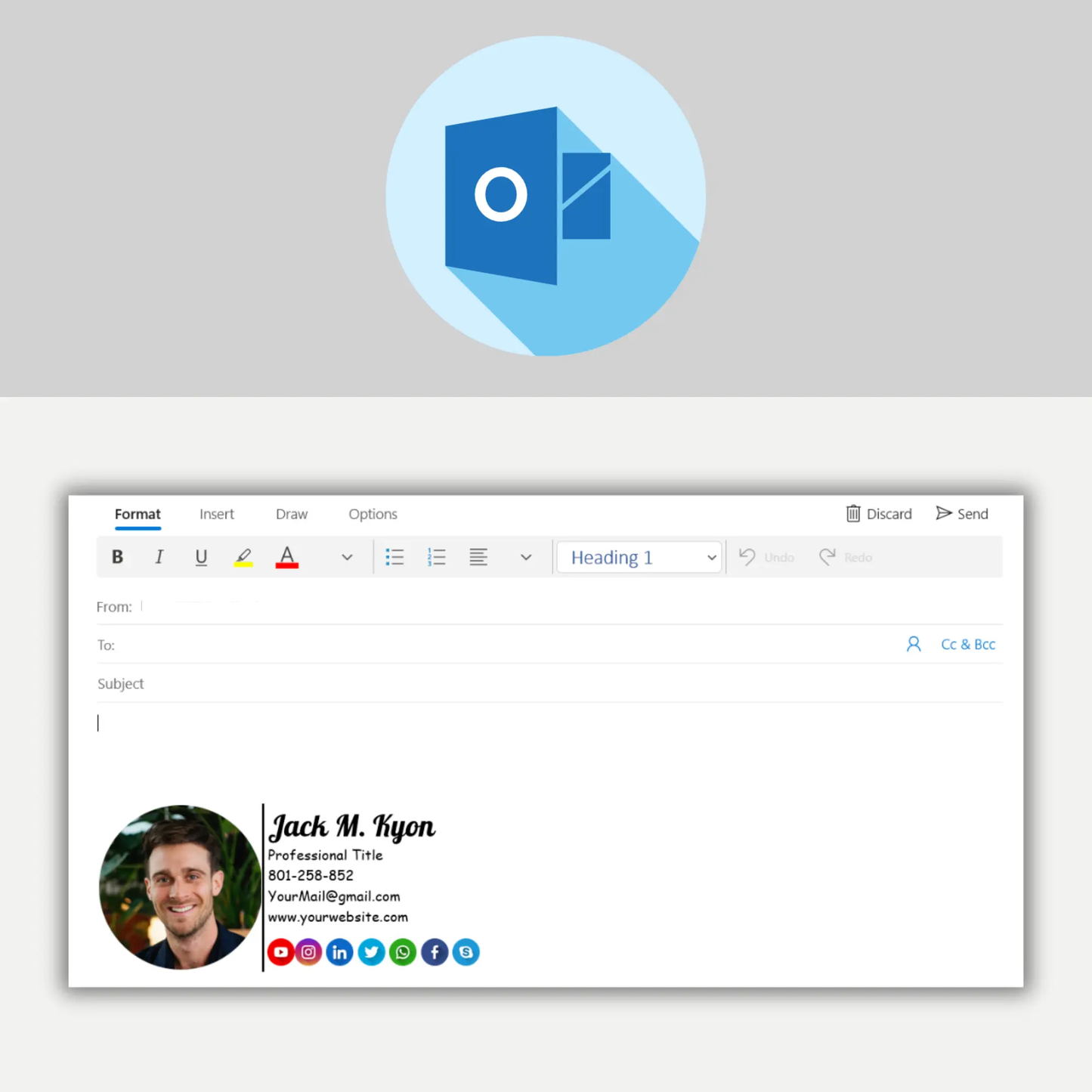Open Skype icon in signature
Viewport: 1092px width, 1092px height.
click(466, 952)
